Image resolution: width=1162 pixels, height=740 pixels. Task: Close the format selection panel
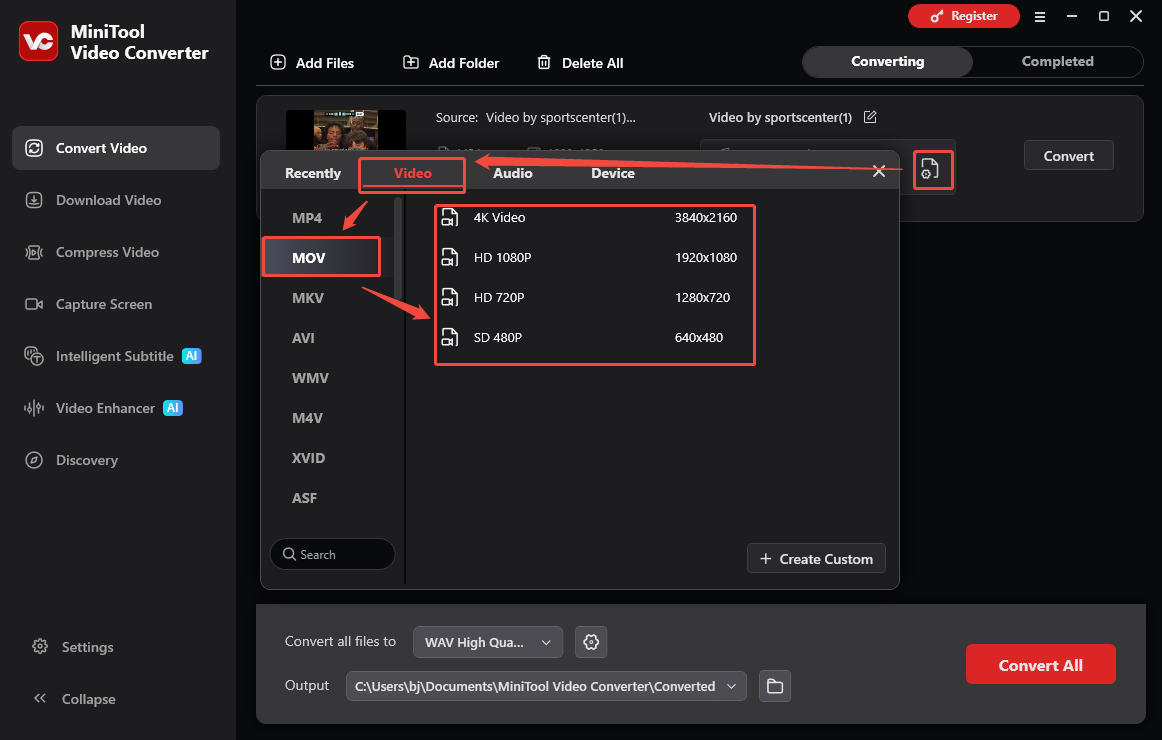click(879, 172)
